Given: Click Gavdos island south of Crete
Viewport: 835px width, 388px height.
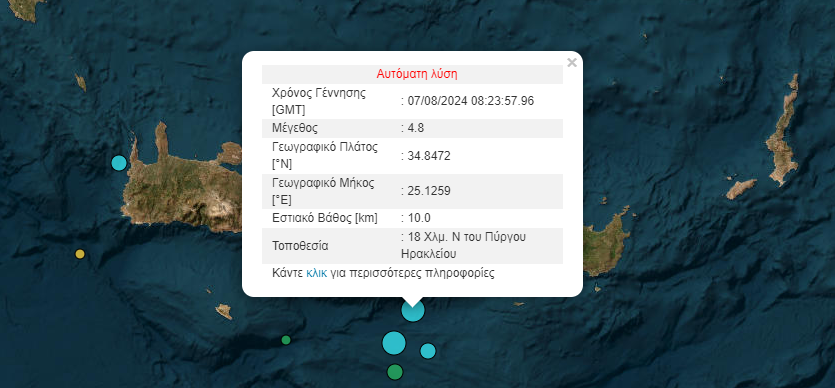Looking at the screenshot, I should (224, 311).
